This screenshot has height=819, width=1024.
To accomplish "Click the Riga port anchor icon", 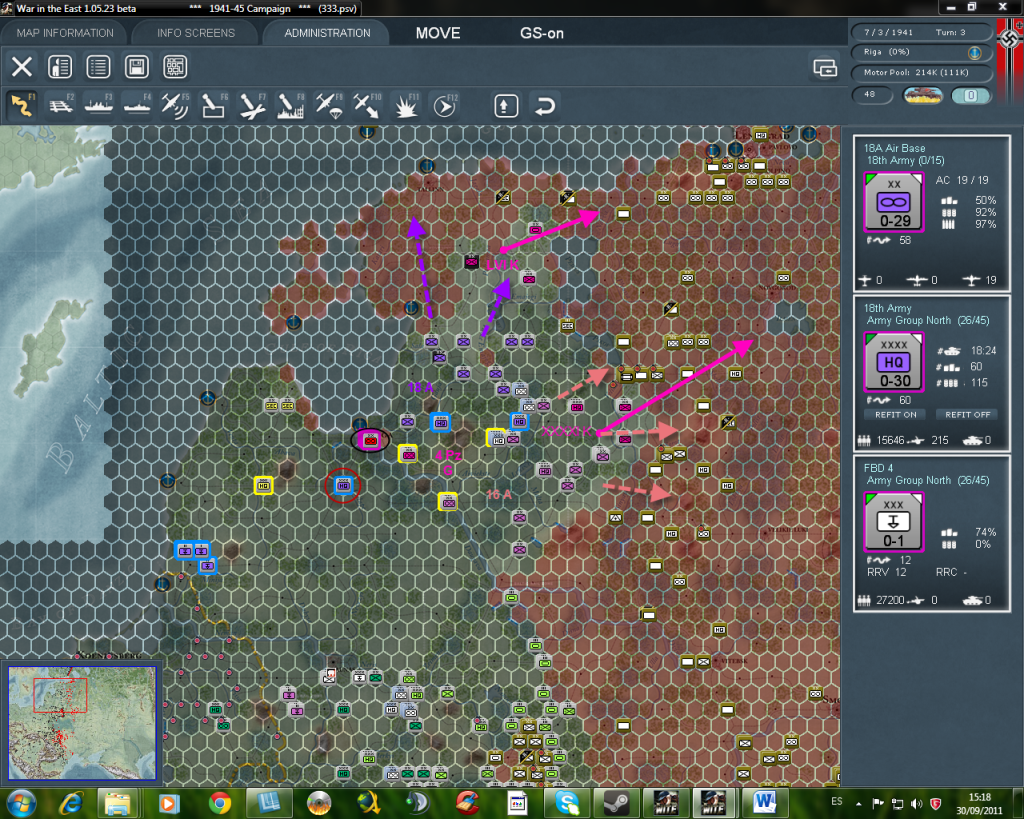I will (x=974, y=52).
